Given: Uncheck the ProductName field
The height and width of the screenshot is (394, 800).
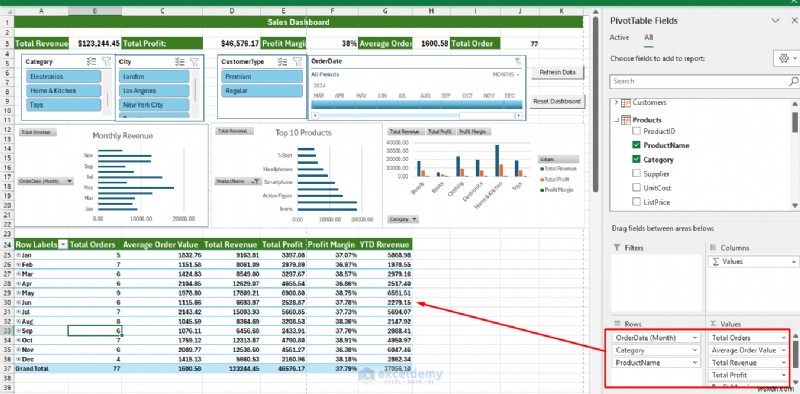Looking at the screenshot, I should 636,145.
